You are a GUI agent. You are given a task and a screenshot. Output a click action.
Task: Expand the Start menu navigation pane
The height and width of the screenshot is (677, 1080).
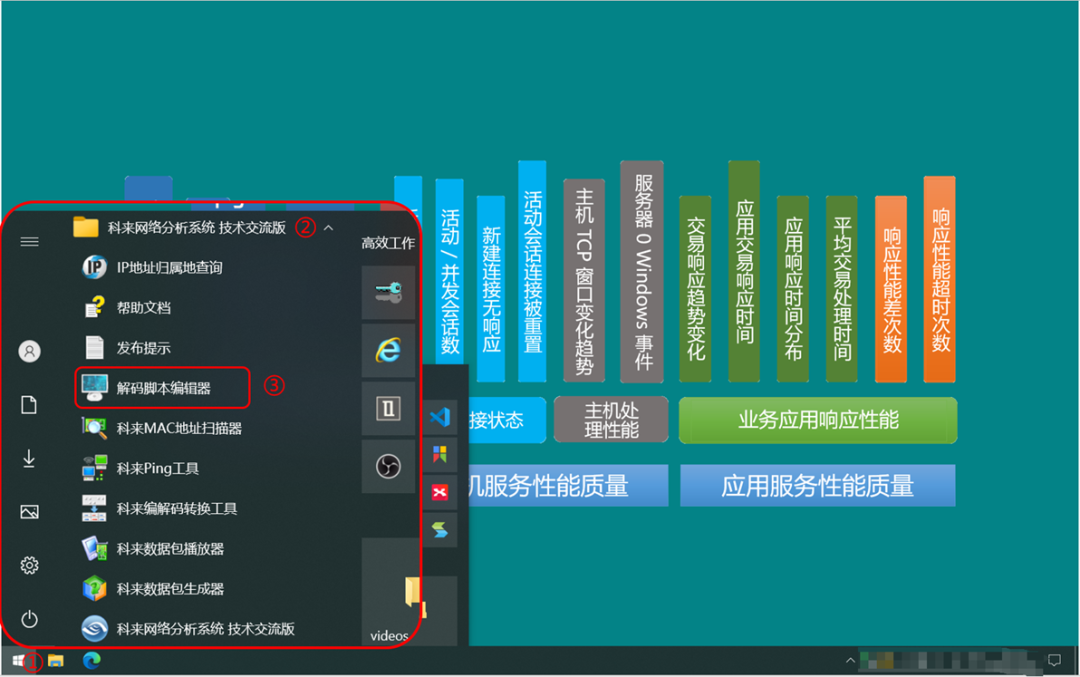pos(29,240)
